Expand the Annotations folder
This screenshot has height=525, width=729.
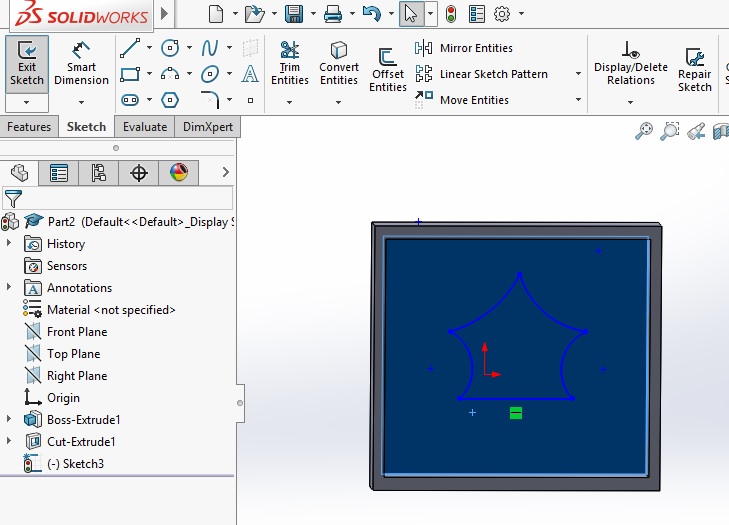(x=8, y=287)
